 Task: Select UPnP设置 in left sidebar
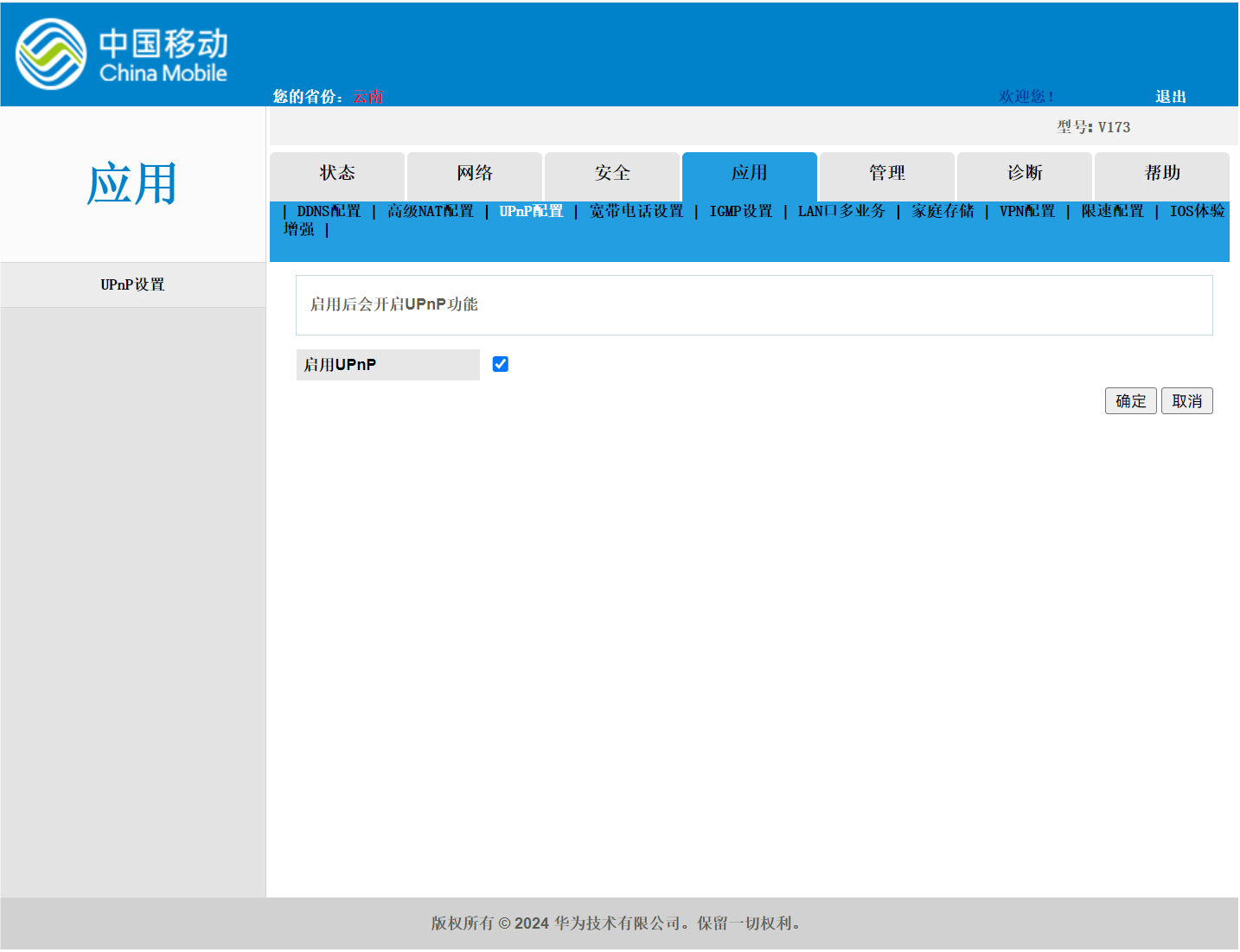132,284
